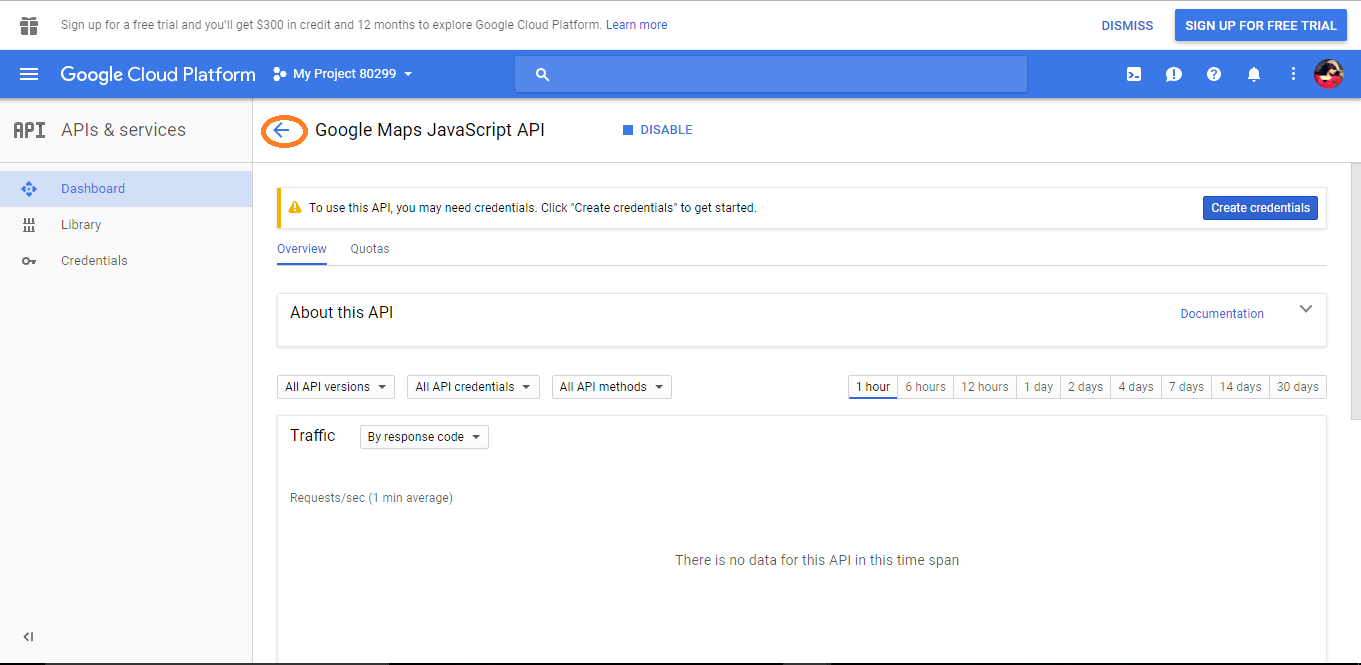This screenshot has width=1361, height=665.
Task: Click the Google Cloud Platform logo
Action: 158,74
